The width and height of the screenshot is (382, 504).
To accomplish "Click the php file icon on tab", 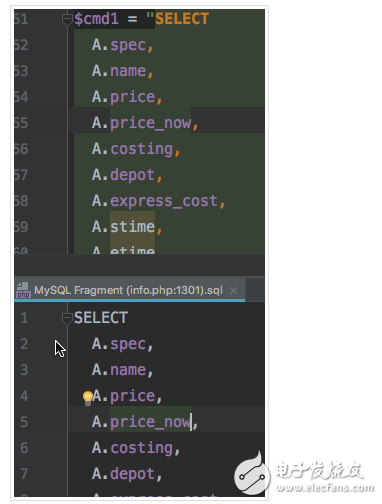I will [x=23, y=290].
